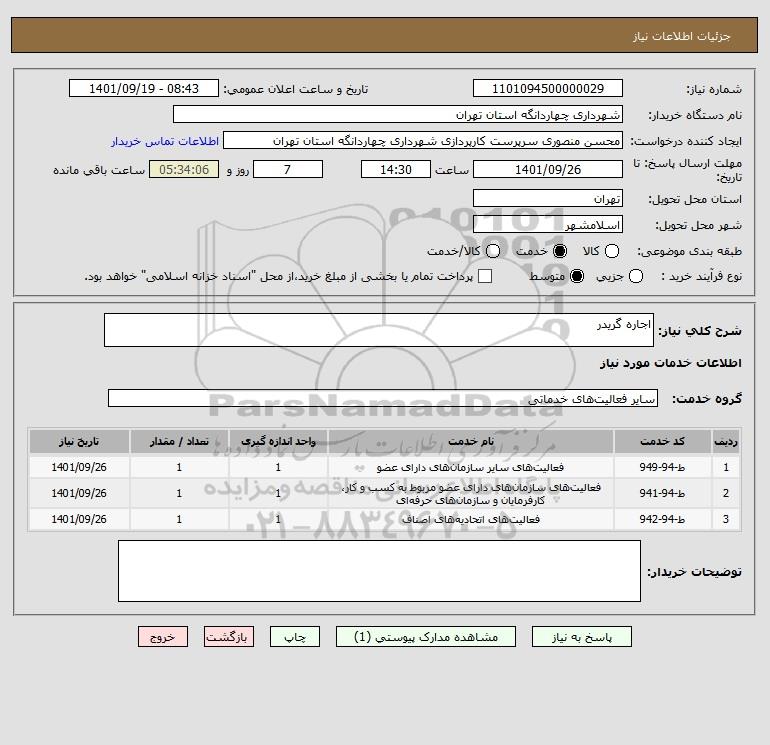Click the remaining days field 7
Screen dimensions: 770x745
pos(288,169)
